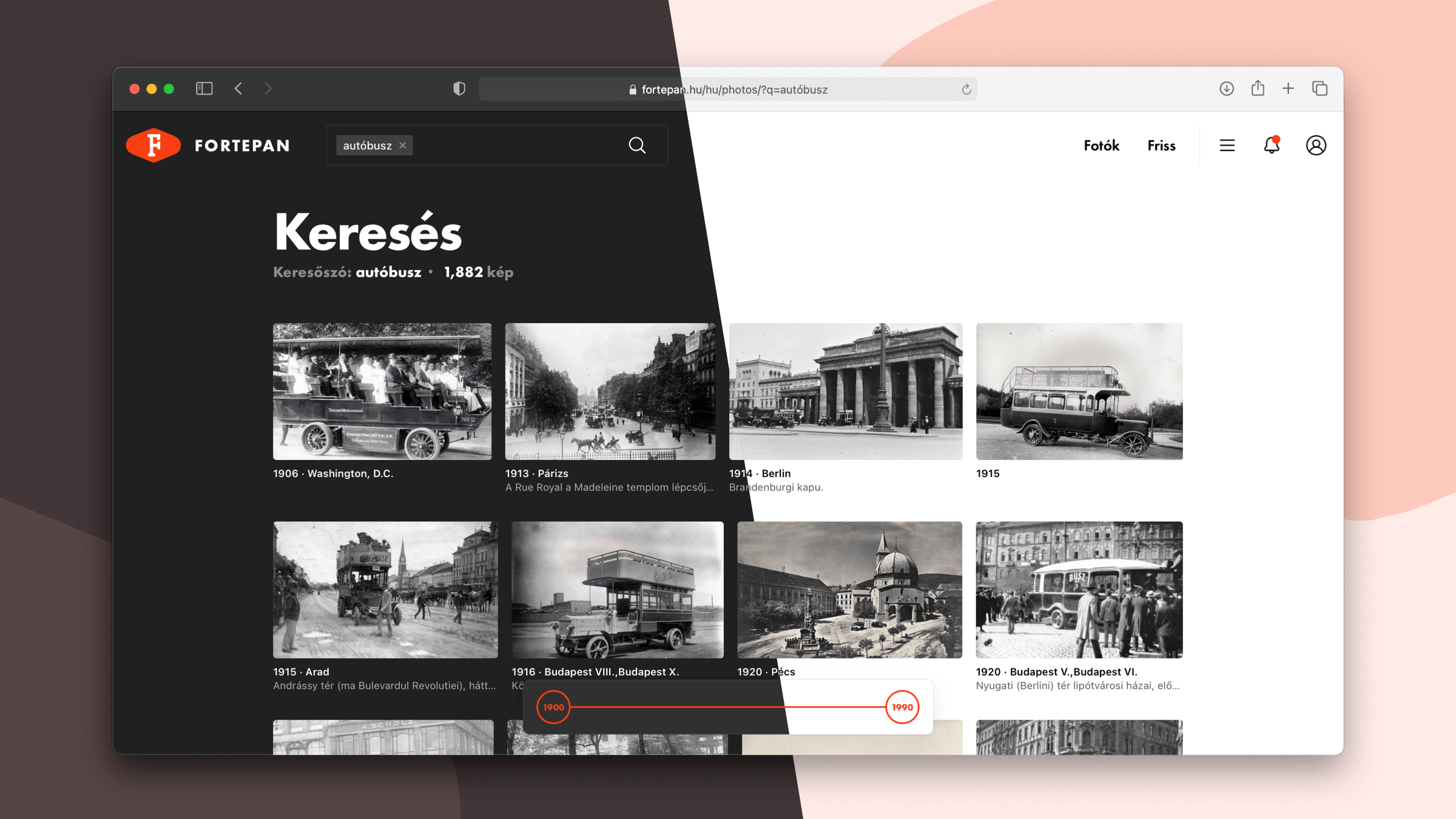Click the magnifier search icon
Screen dimensions: 1456x819
coord(637,146)
